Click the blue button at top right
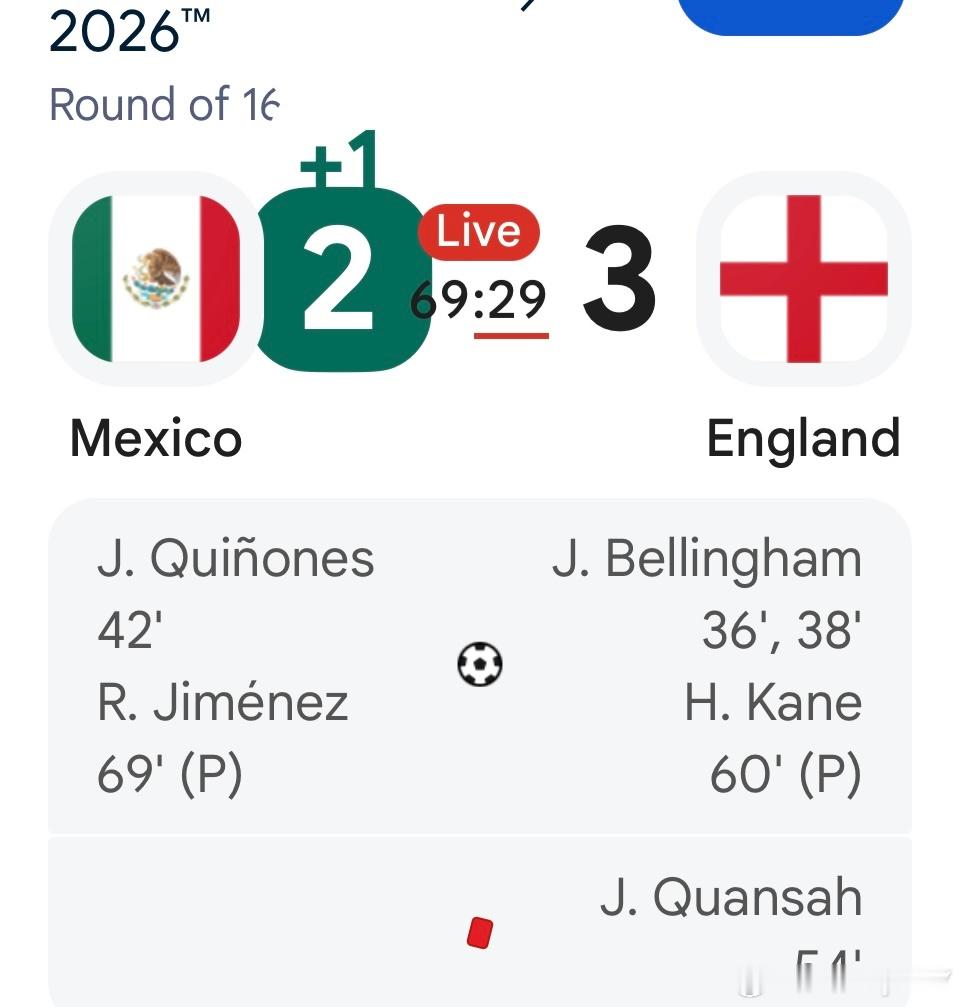 coord(790,15)
